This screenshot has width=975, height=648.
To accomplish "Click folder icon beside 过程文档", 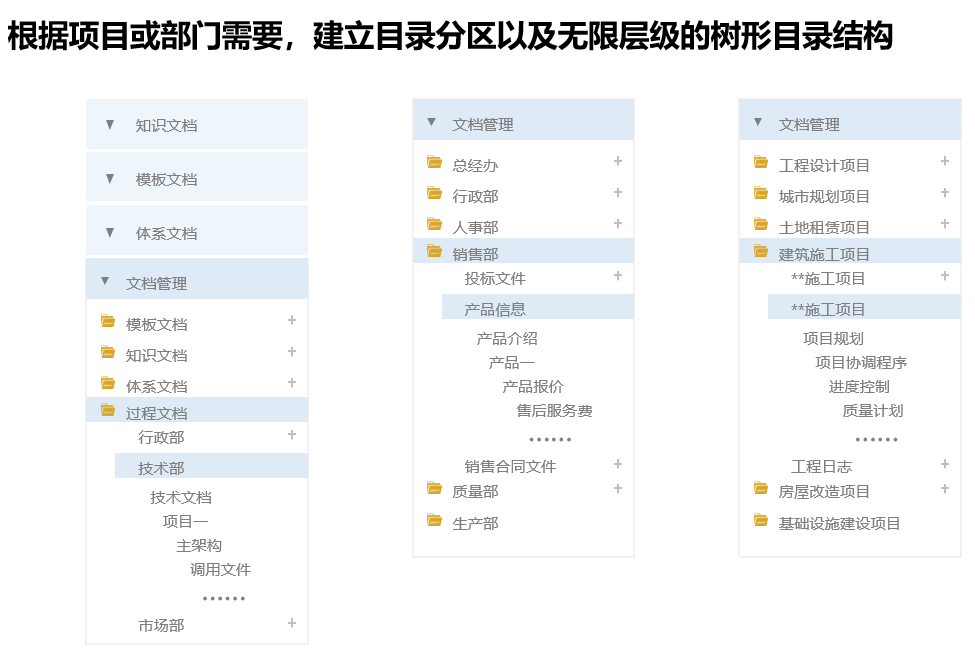I will [108, 410].
